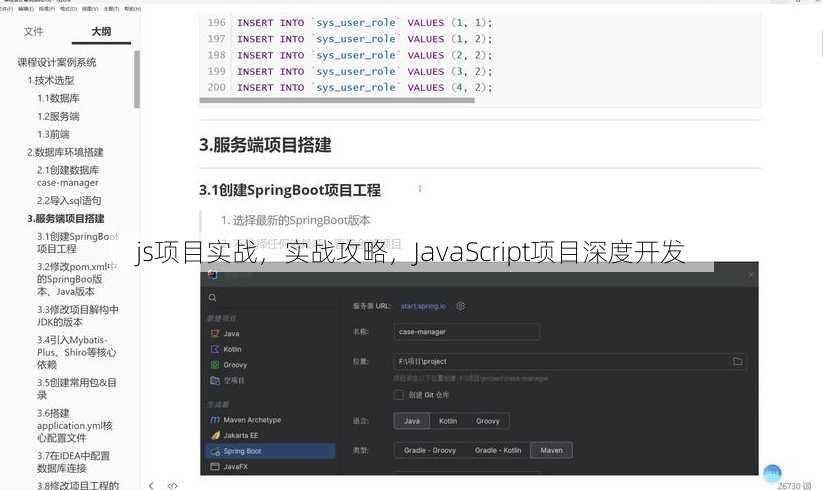Open outline item 课程设计案例系统
Screen dimensions: 823x490
click(x=57, y=62)
